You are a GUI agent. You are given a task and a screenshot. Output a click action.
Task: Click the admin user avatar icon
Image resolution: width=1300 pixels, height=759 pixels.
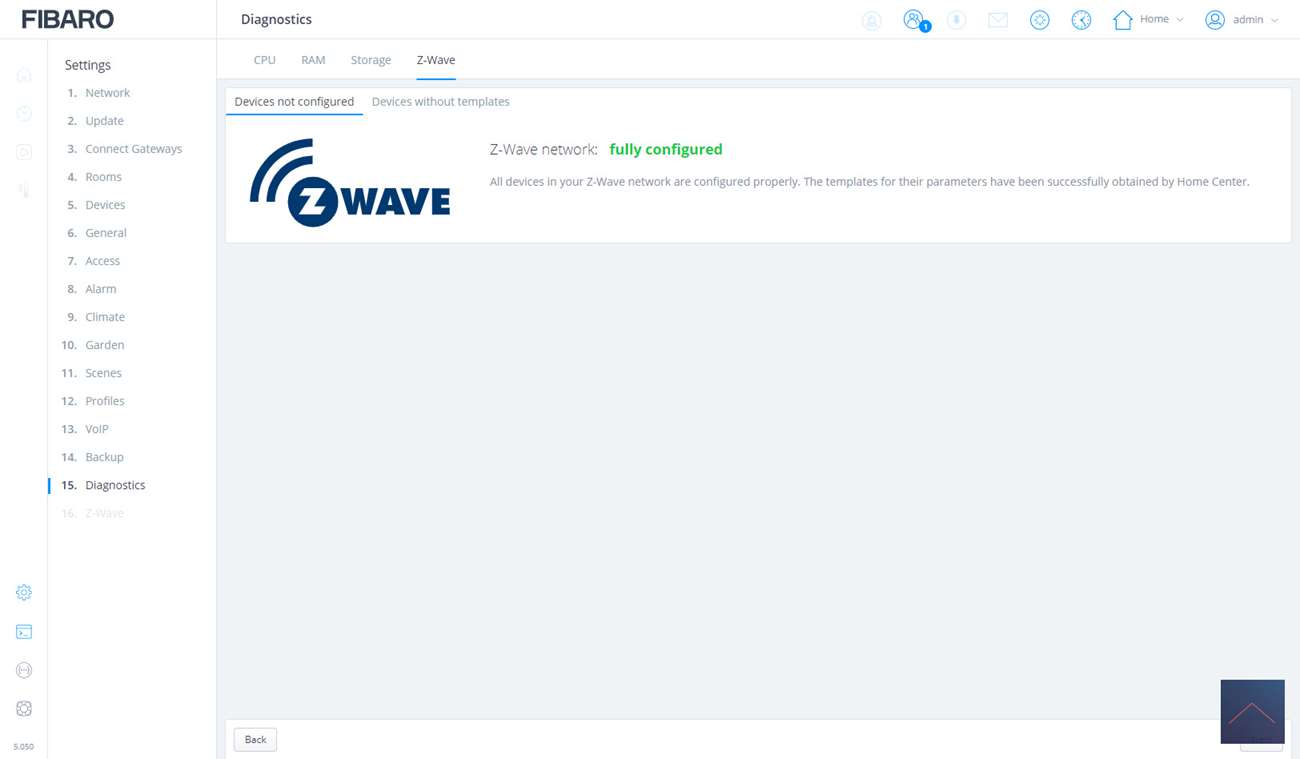pyautogui.click(x=1214, y=20)
